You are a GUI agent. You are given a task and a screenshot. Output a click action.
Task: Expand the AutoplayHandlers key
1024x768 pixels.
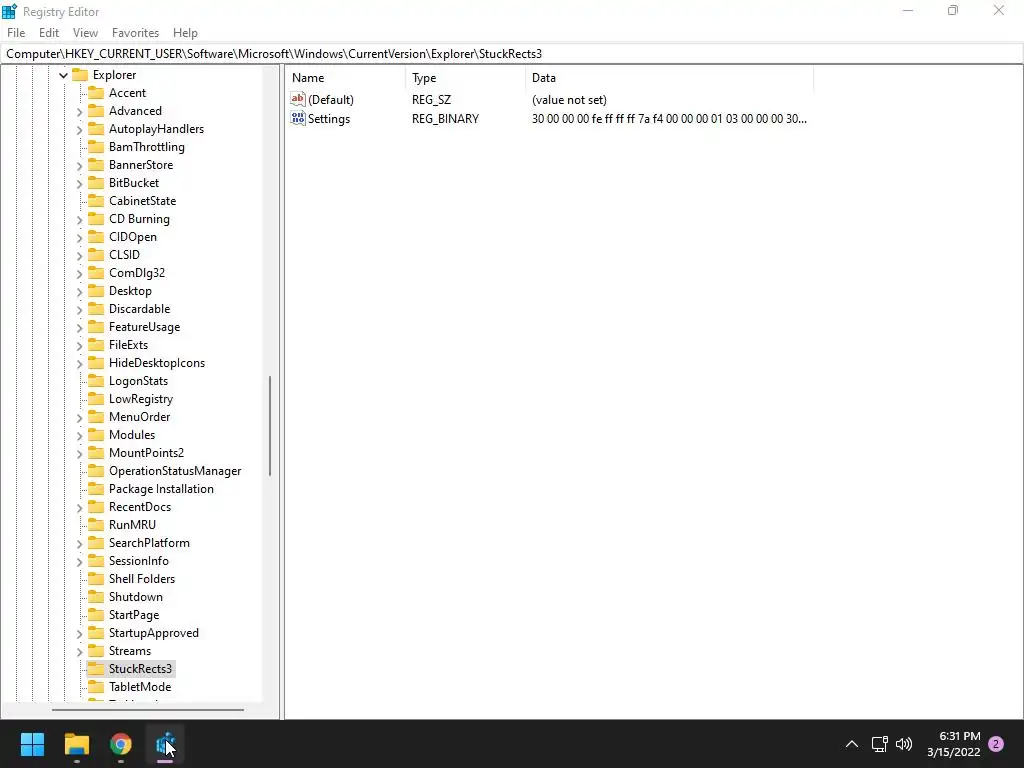coord(80,129)
